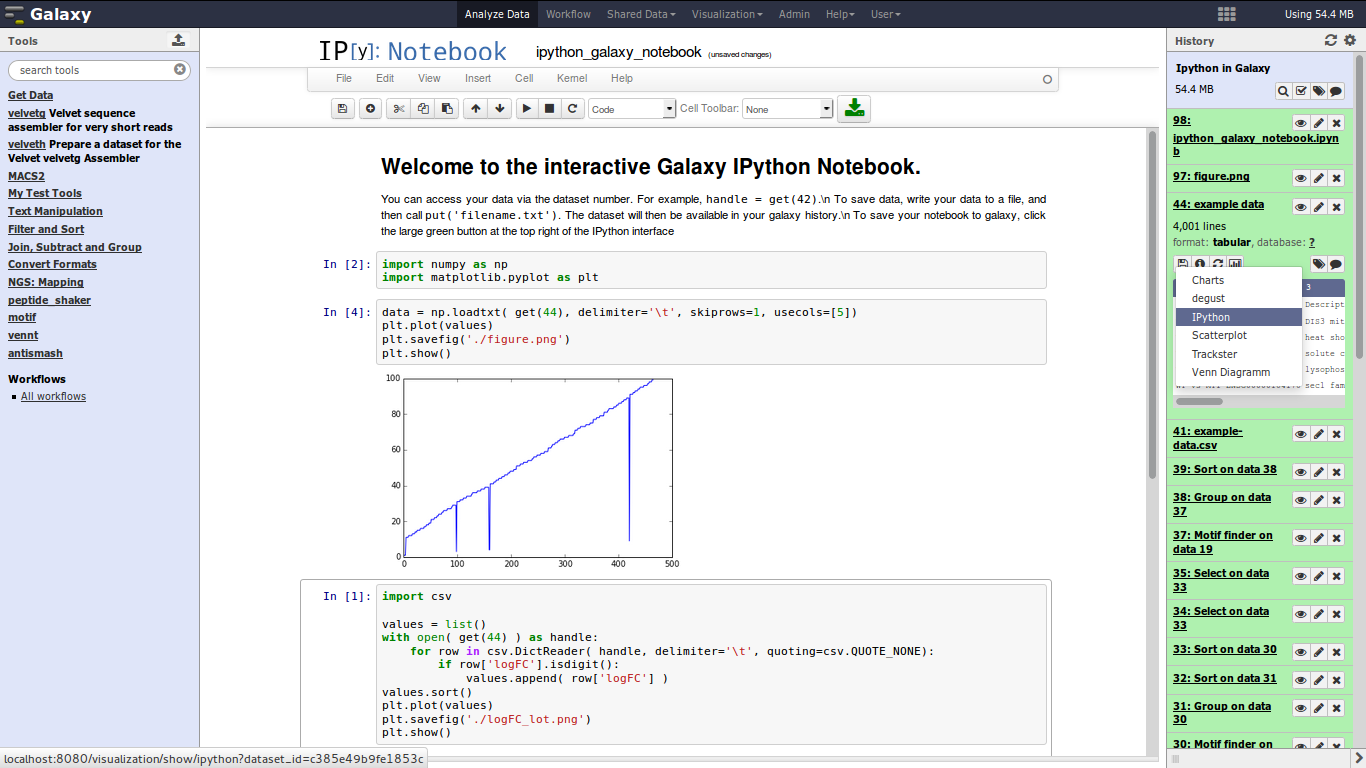Open dataset 97: figure.png title link
1366x768 pixels.
click(x=1211, y=176)
